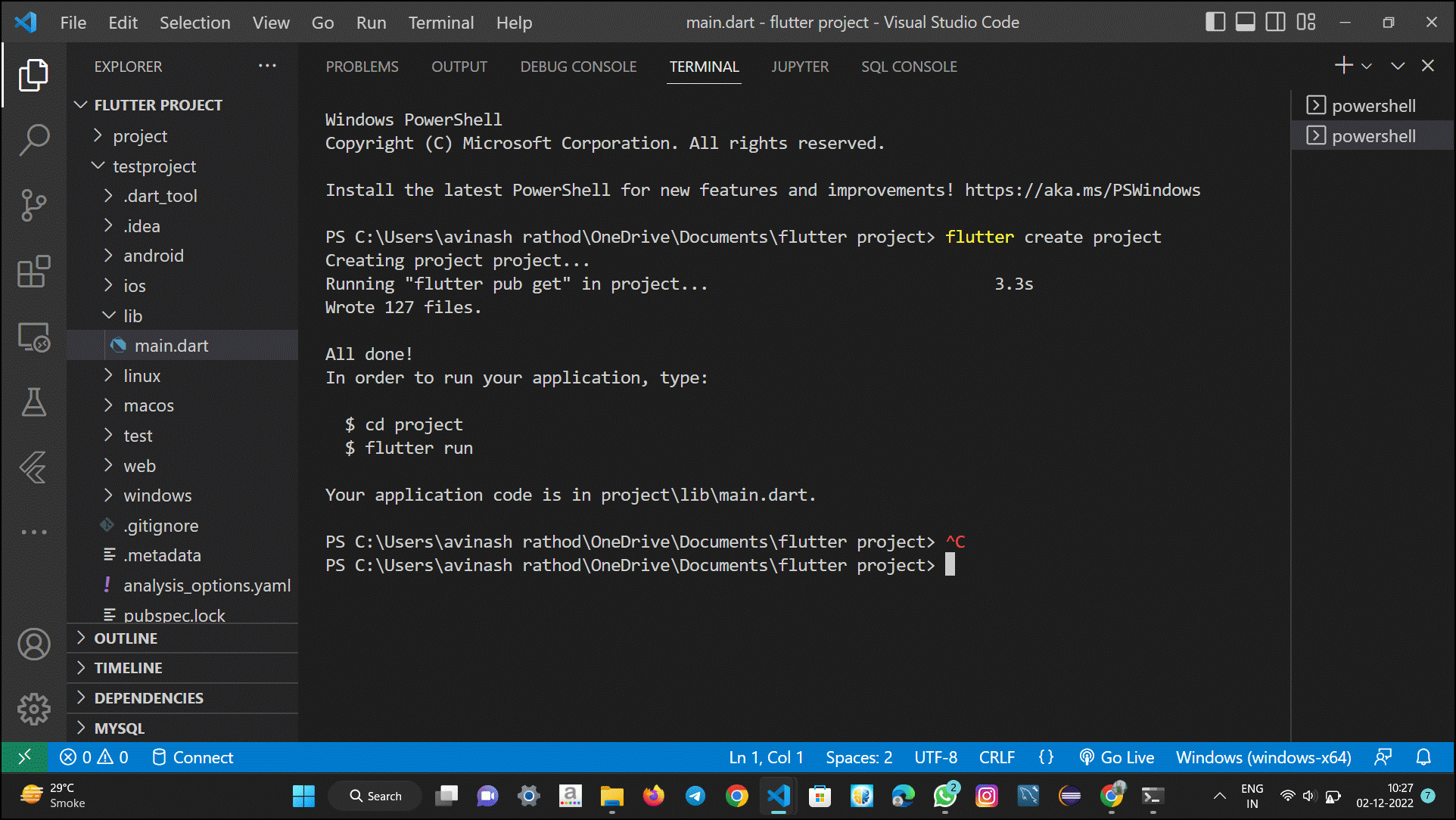Select the Search icon in activity bar
The width and height of the screenshot is (1456, 820).
[x=34, y=139]
